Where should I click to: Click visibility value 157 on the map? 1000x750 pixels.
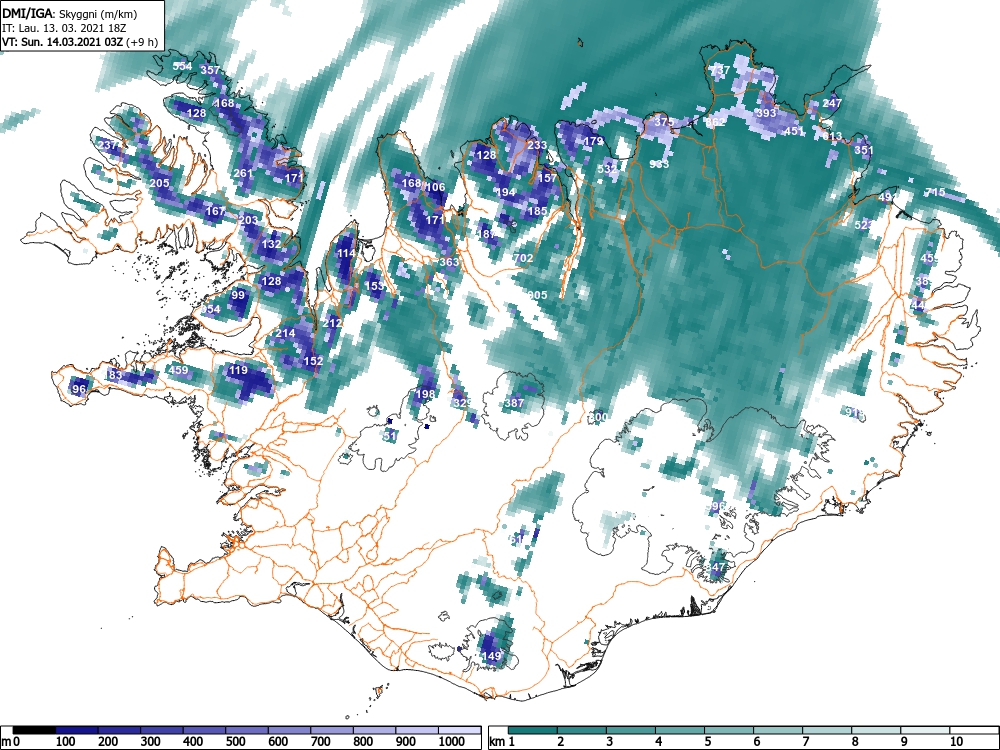tap(547, 178)
